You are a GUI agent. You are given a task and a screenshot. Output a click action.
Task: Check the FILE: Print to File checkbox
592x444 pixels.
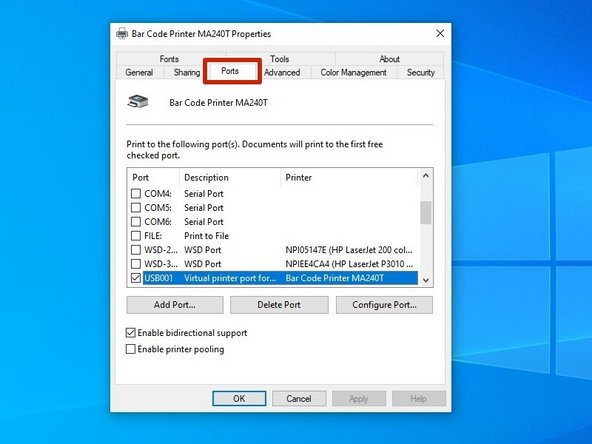[x=136, y=236]
